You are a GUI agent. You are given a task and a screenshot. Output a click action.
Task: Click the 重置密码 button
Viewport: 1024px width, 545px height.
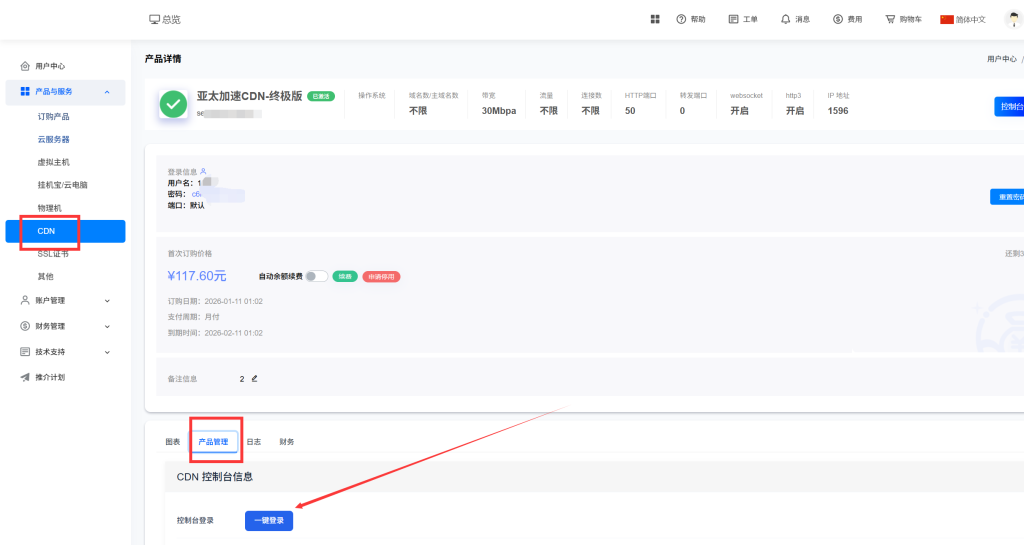[1007, 196]
